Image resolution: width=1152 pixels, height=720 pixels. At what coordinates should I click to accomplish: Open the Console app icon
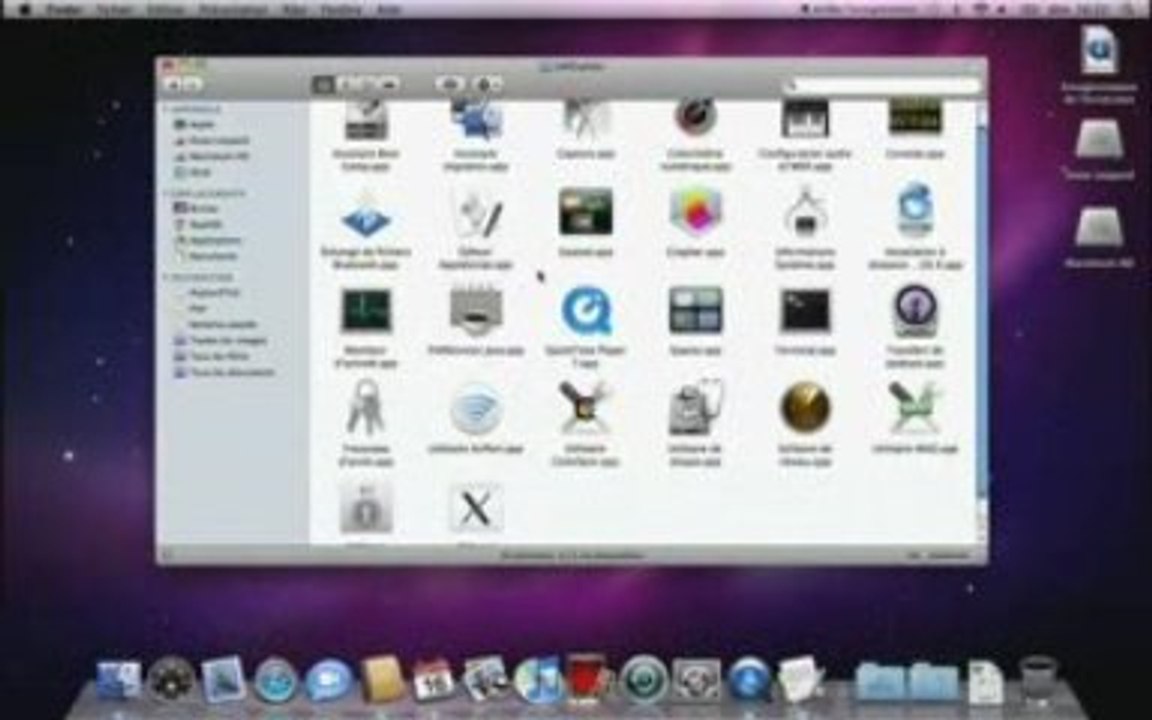point(915,119)
